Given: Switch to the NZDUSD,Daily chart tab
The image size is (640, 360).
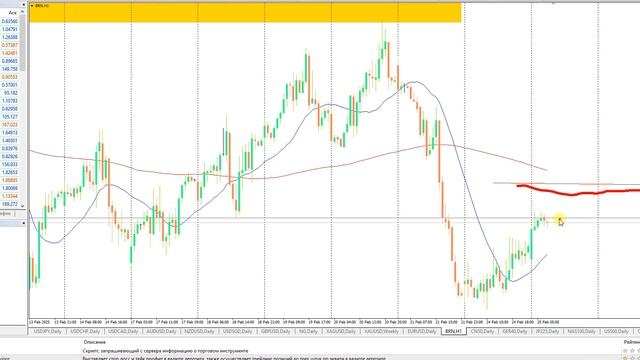Looking at the screenshot, I should [199, 331].
